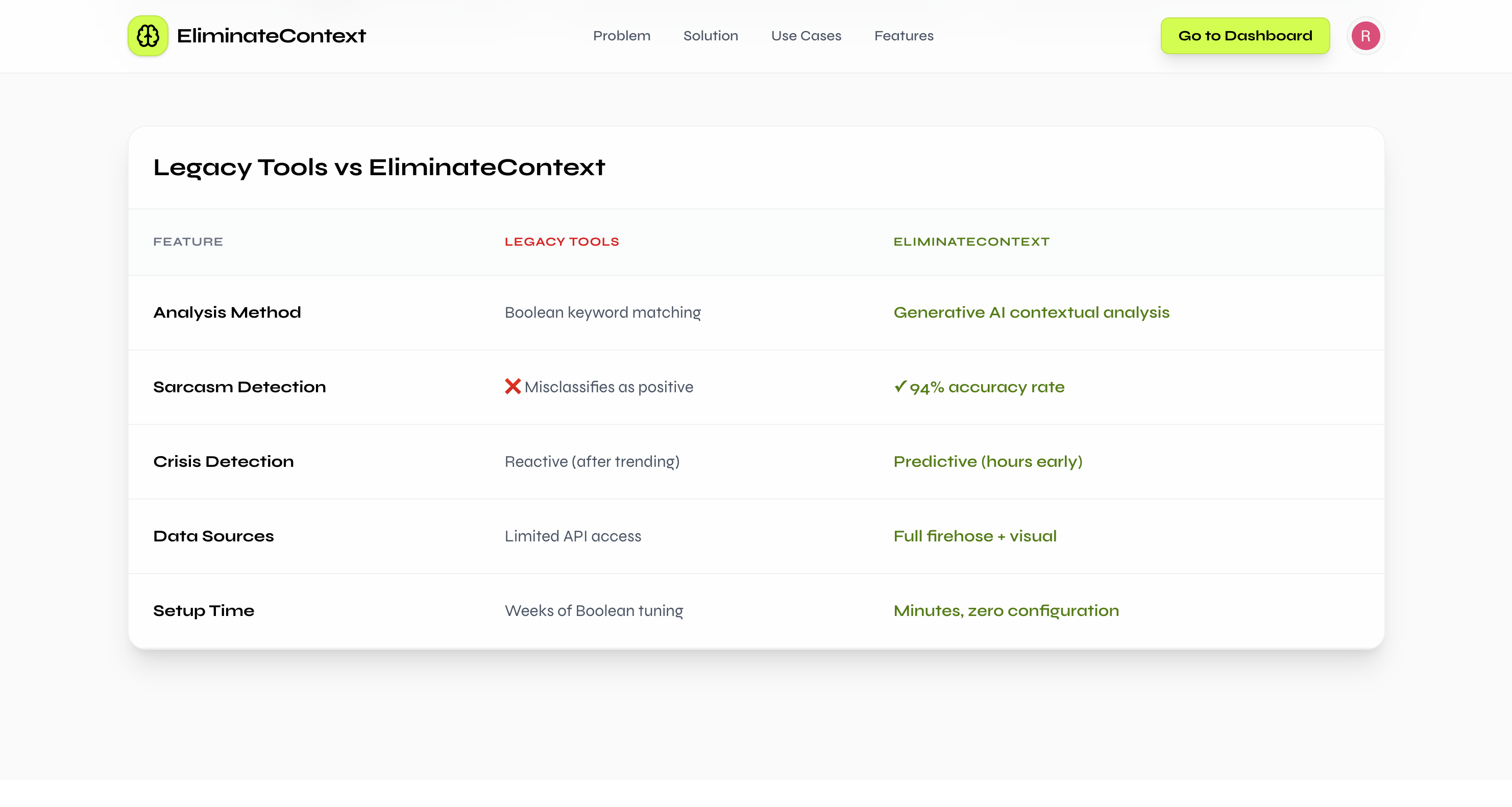Viewport: 1512px width, 807px height.
Task: Open the Use Cases section
Action: (806, 36)
